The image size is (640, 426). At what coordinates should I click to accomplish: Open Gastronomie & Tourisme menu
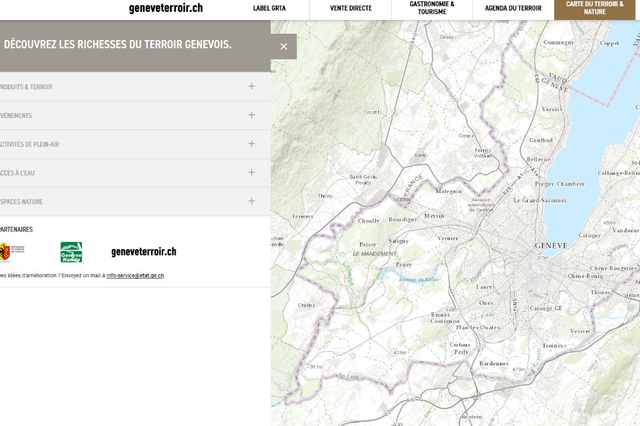tap(432, 8)
